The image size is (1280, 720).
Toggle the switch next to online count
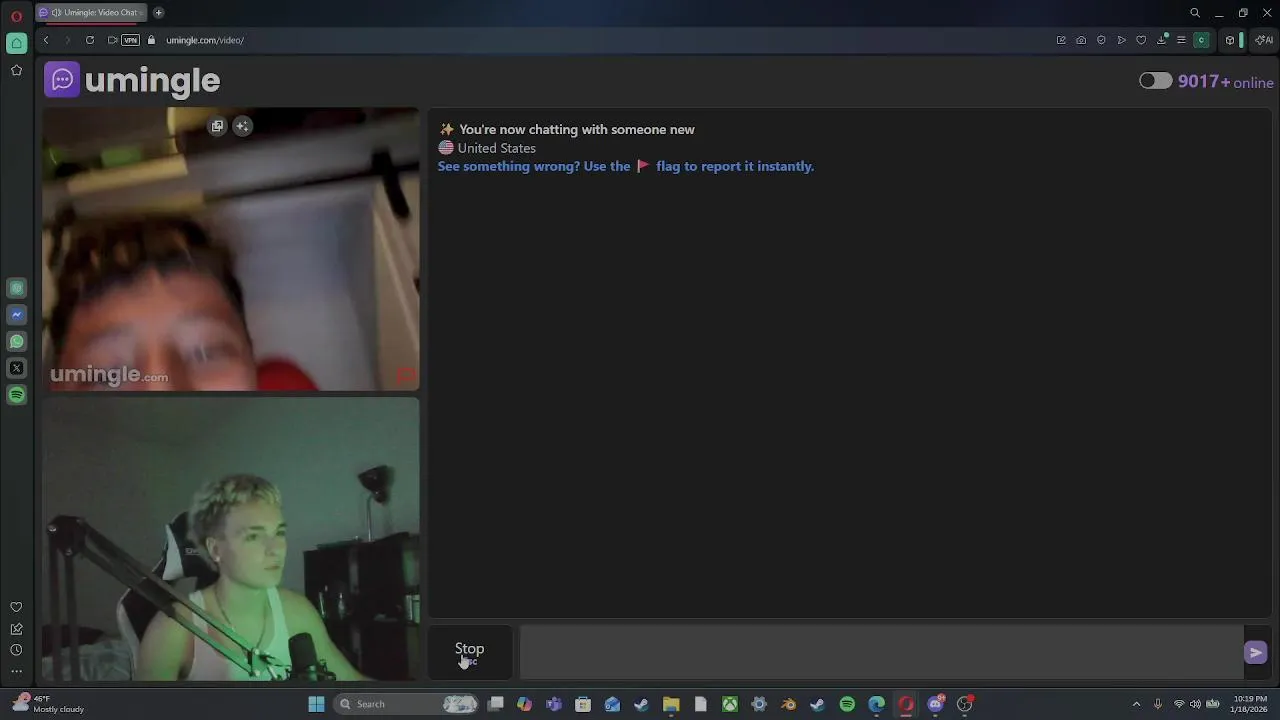[x=1155, y=81]
